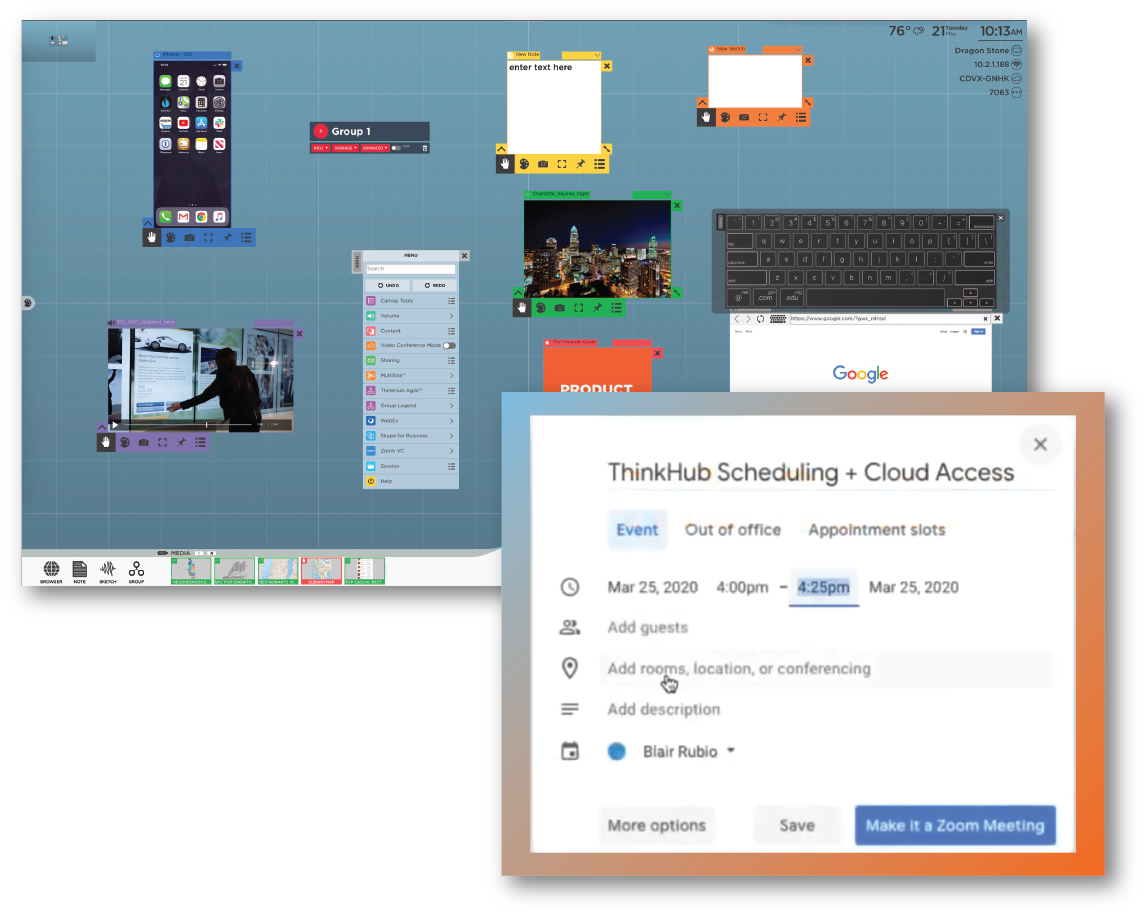Select the Event tab in the scheduling dialog
The height and width of the screenshot is (917, 1146).
pos(637,530)
